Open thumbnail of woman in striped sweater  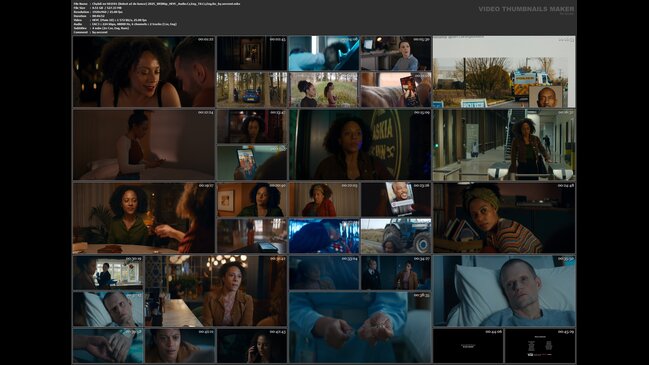(504, 218)
